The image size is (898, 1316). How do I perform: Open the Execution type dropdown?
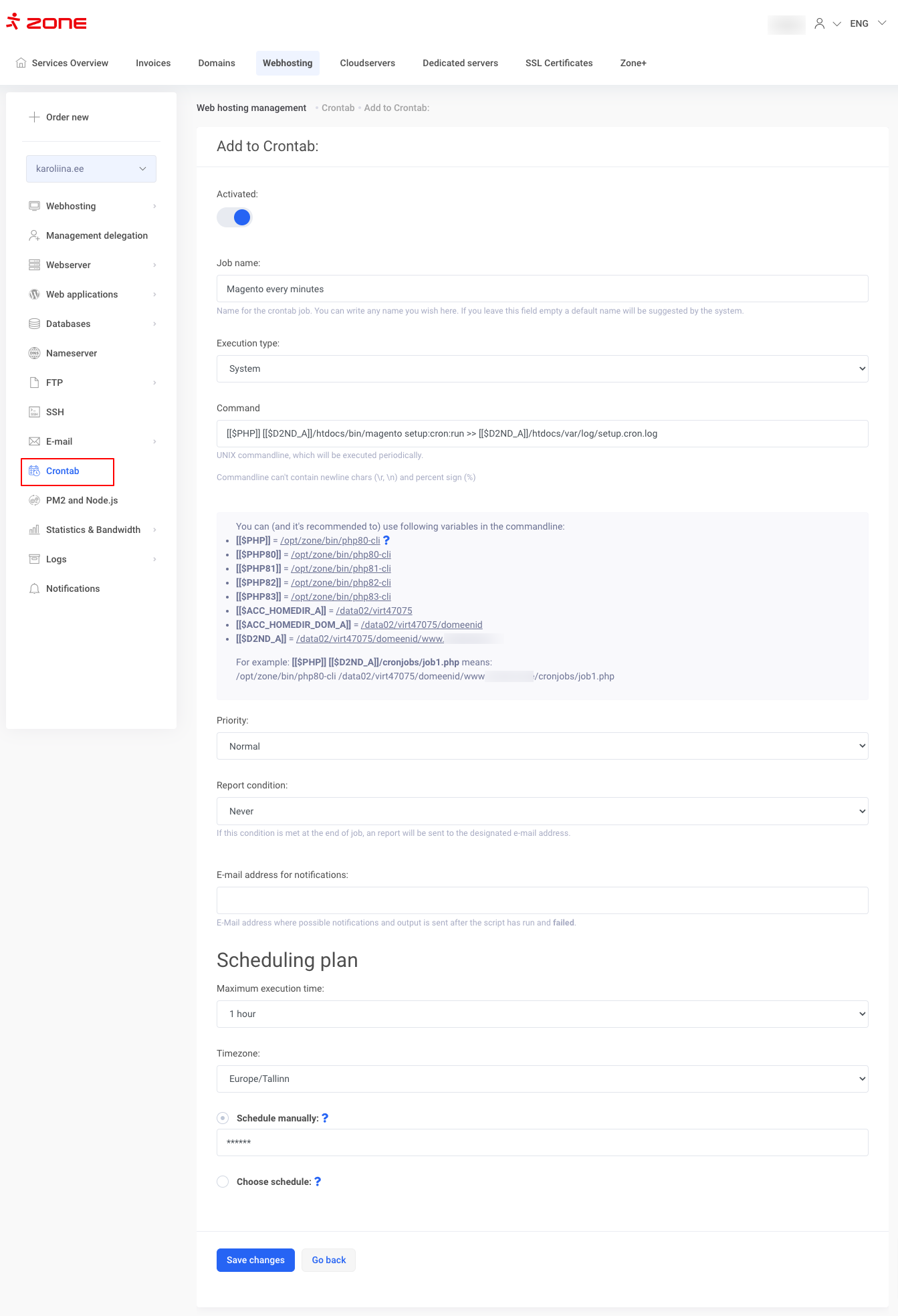click(542, 368)
